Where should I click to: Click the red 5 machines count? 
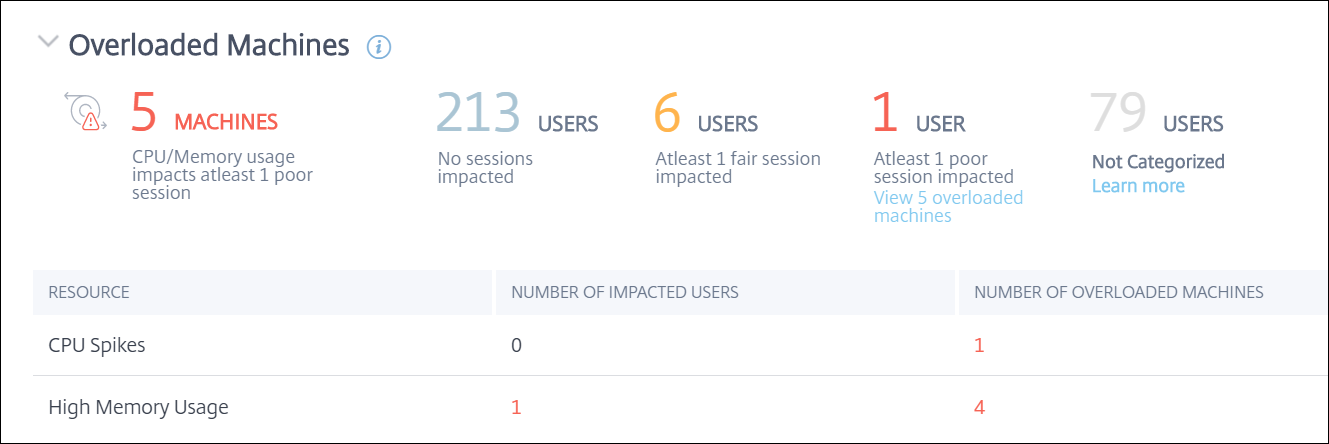click(x=145, y=113)
